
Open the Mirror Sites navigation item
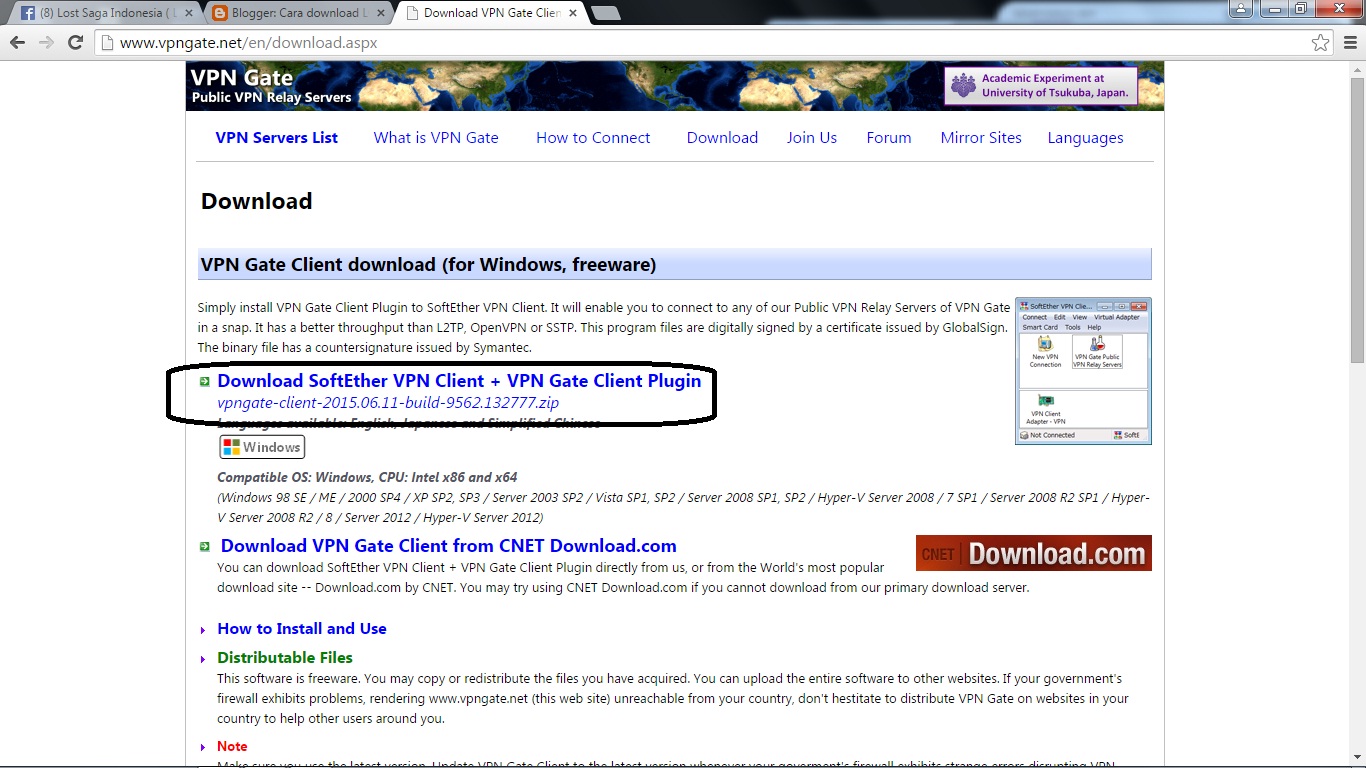tap(981, 138)
